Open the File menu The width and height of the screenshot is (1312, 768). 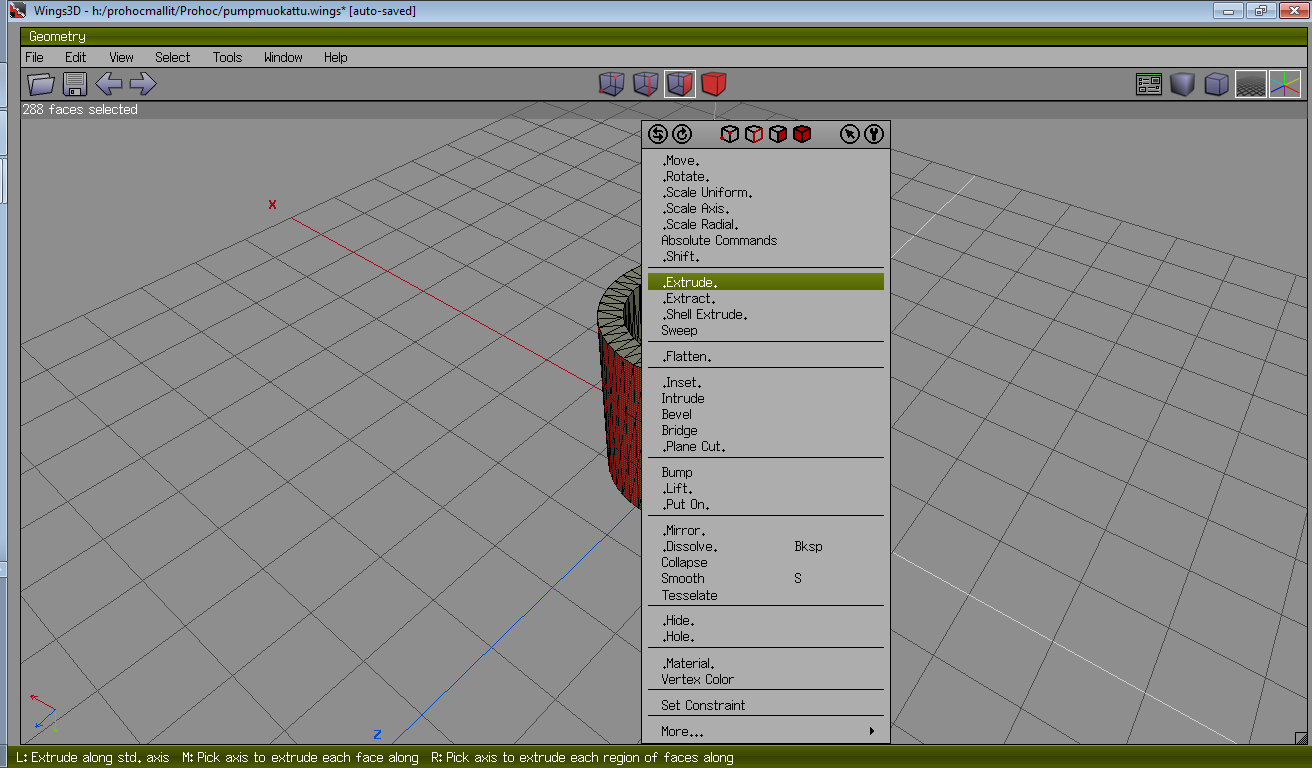34,57
